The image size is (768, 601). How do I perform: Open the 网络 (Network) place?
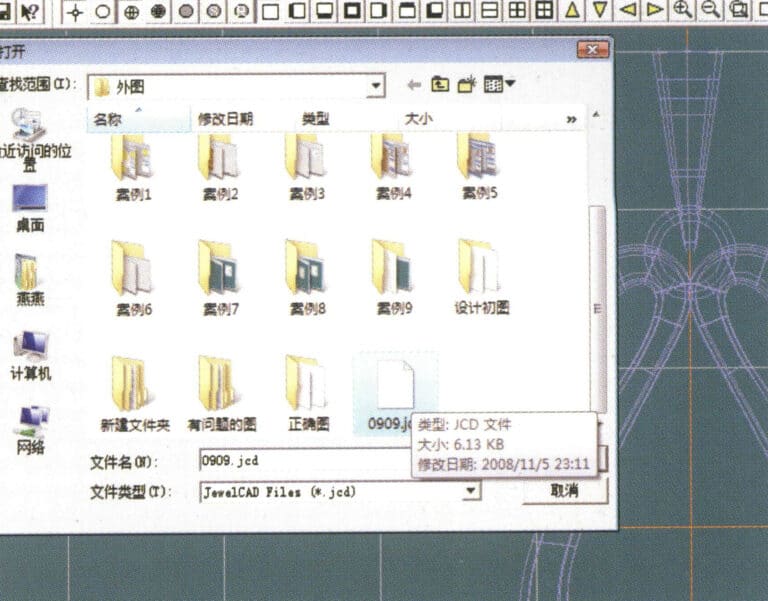pos(31,430)
